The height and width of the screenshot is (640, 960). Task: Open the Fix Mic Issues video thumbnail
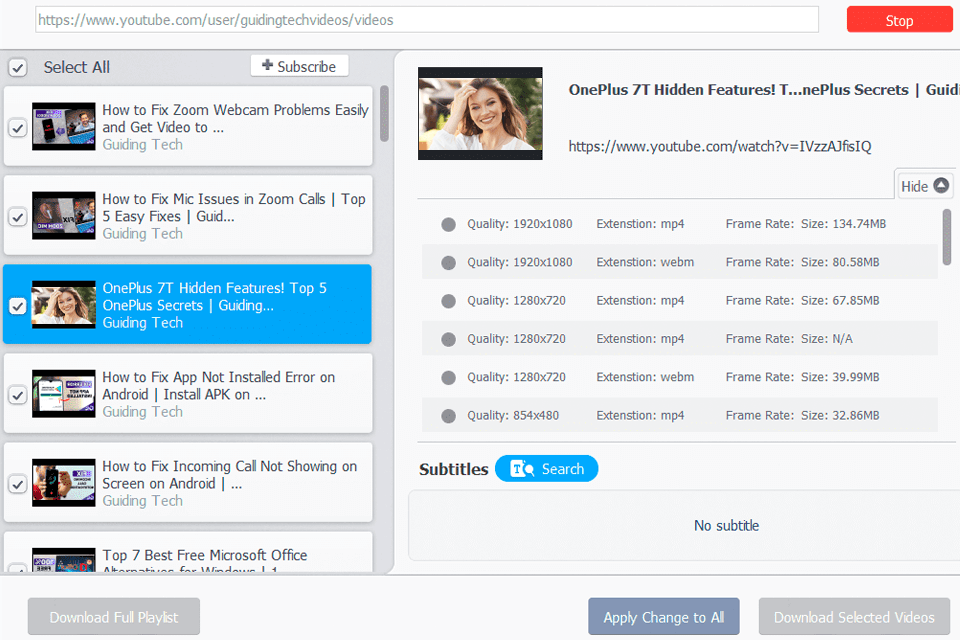pos(64,216)
